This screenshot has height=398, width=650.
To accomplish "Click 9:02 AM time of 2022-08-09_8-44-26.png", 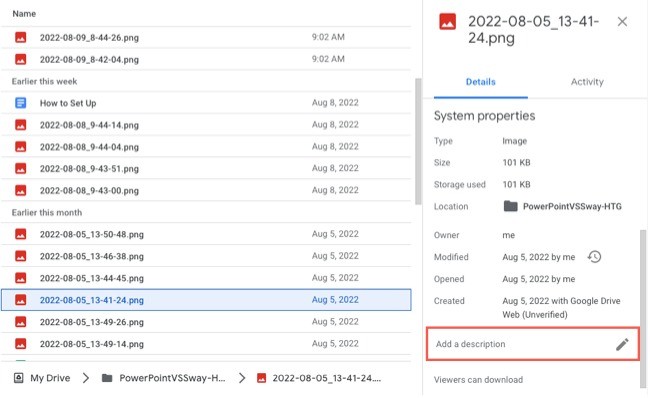I will pos(328,37).
